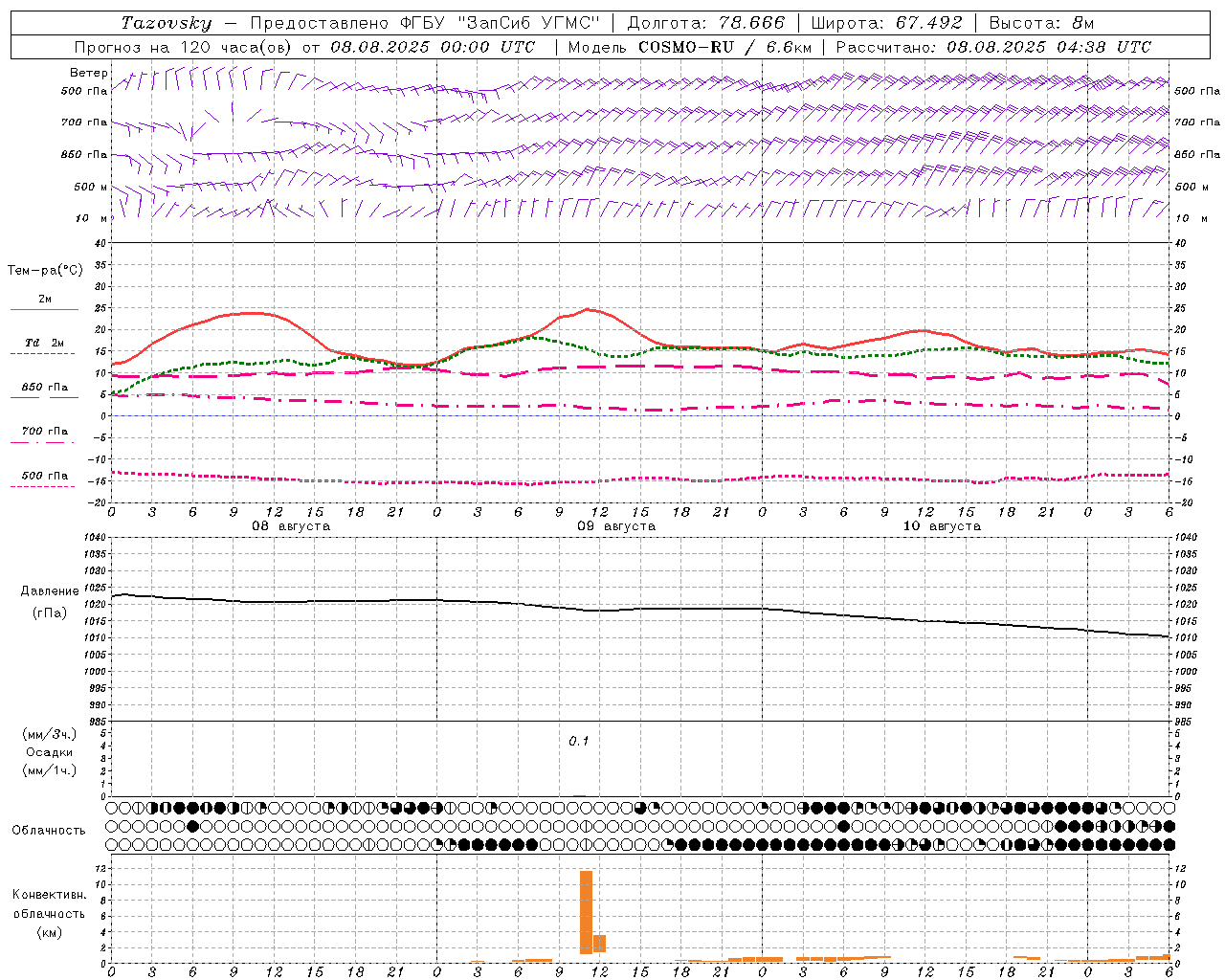Select the 2м temperature legend entry
The height and width of the screenshot is (980, 1225).
click(x=45, y=299)
